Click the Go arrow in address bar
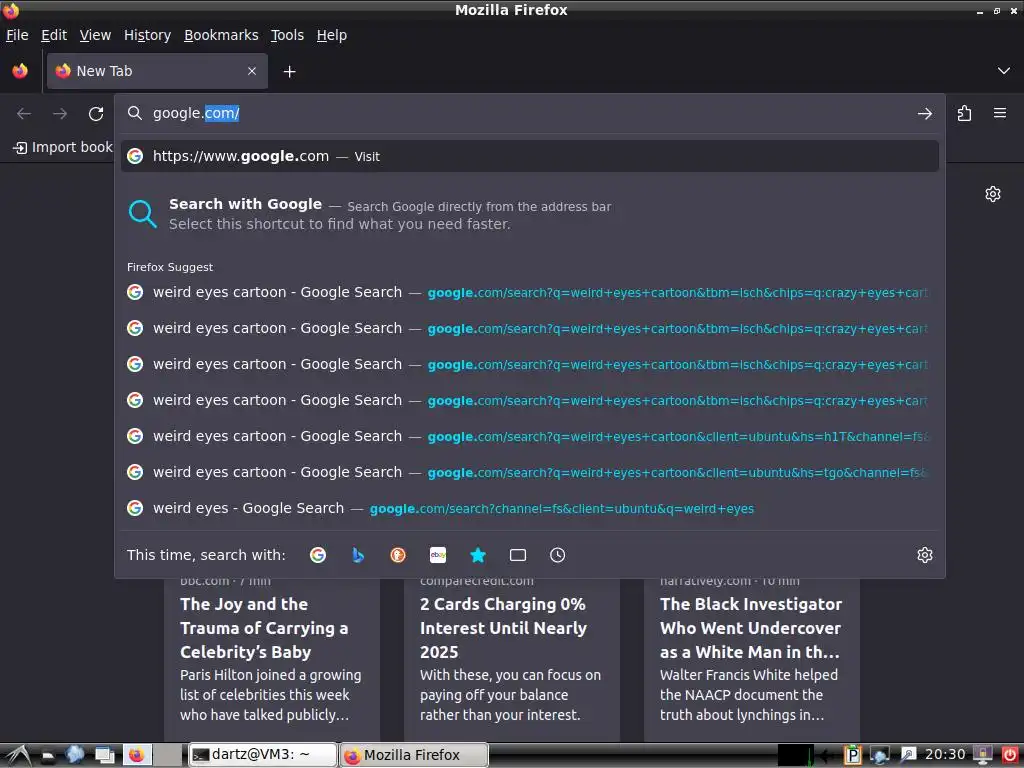The image size is (1024, 768). [924, 114]
